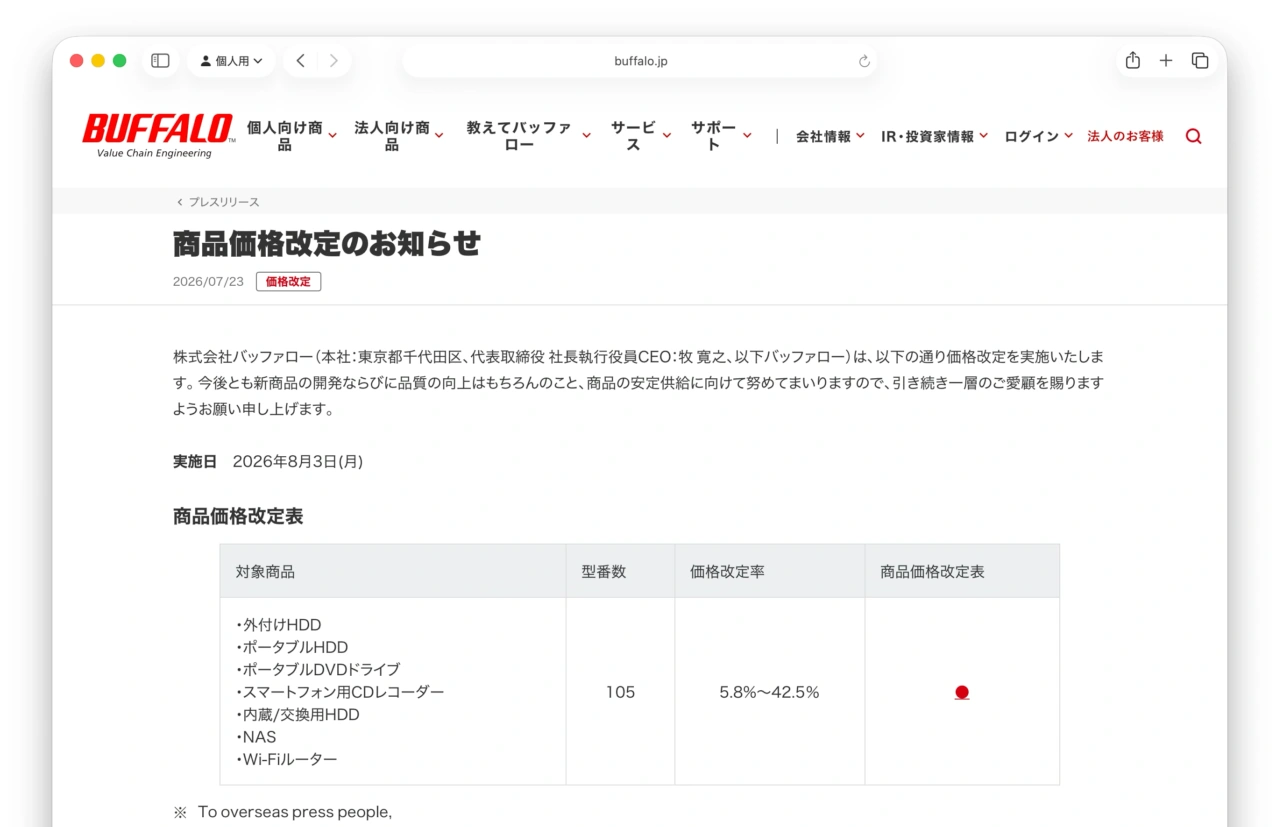Go forward with the forward arrow
The height and width of the screenshot is (827, 1280).
click(333, 61)
